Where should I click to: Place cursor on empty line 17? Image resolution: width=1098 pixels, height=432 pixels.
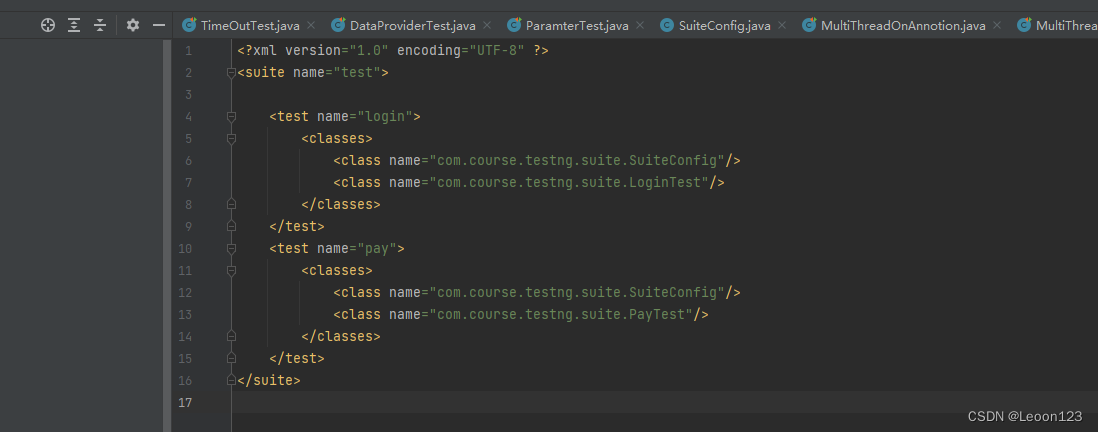point(664,402)
